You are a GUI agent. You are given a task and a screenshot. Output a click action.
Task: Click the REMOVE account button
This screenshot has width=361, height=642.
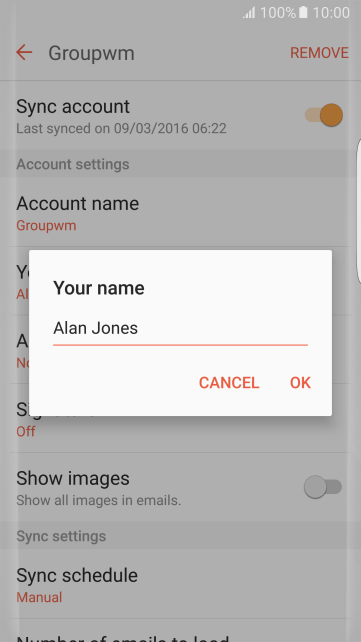coord(319,53)
